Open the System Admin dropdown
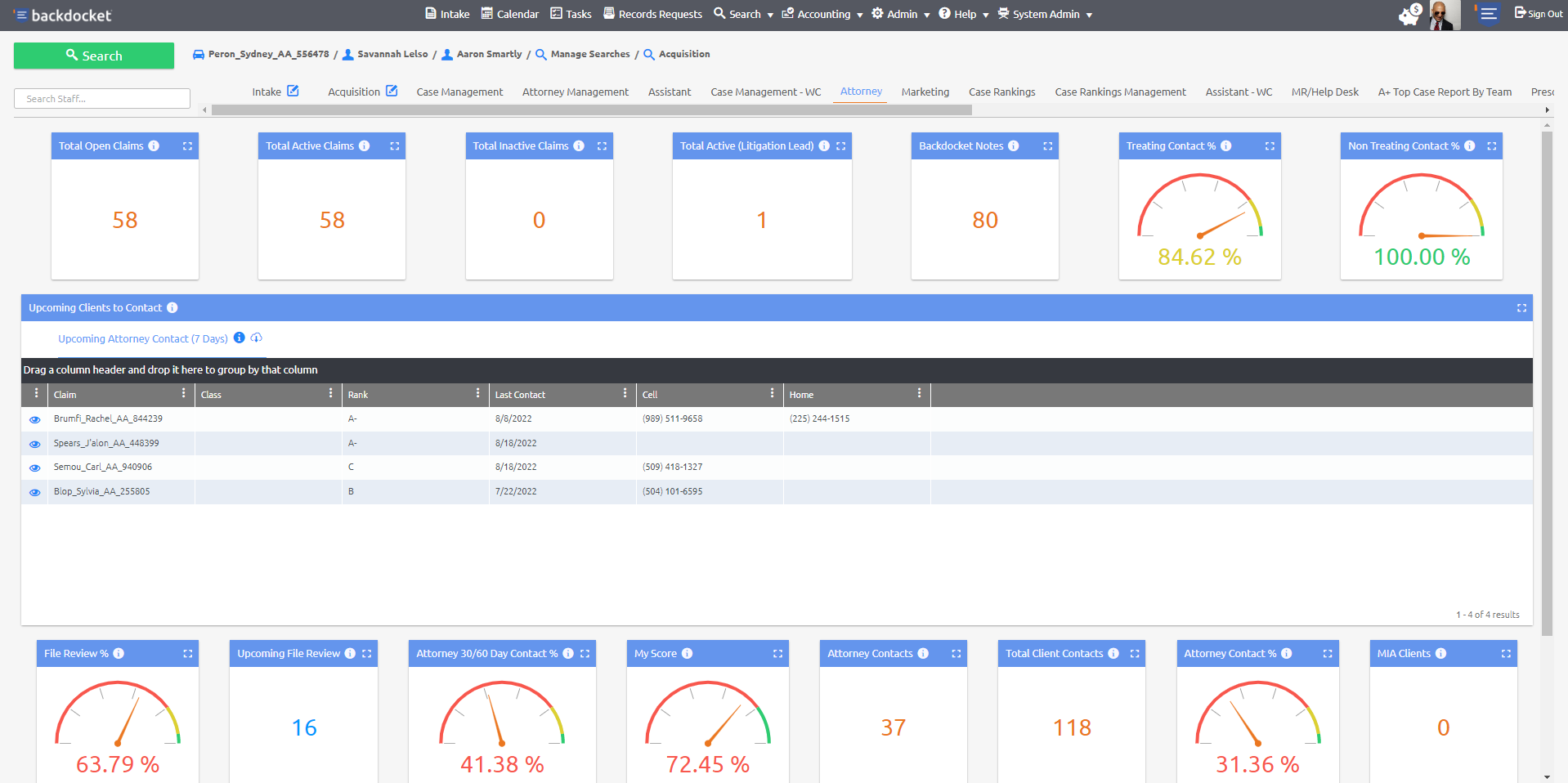Screen dimensions: 1568x783 1043,14
